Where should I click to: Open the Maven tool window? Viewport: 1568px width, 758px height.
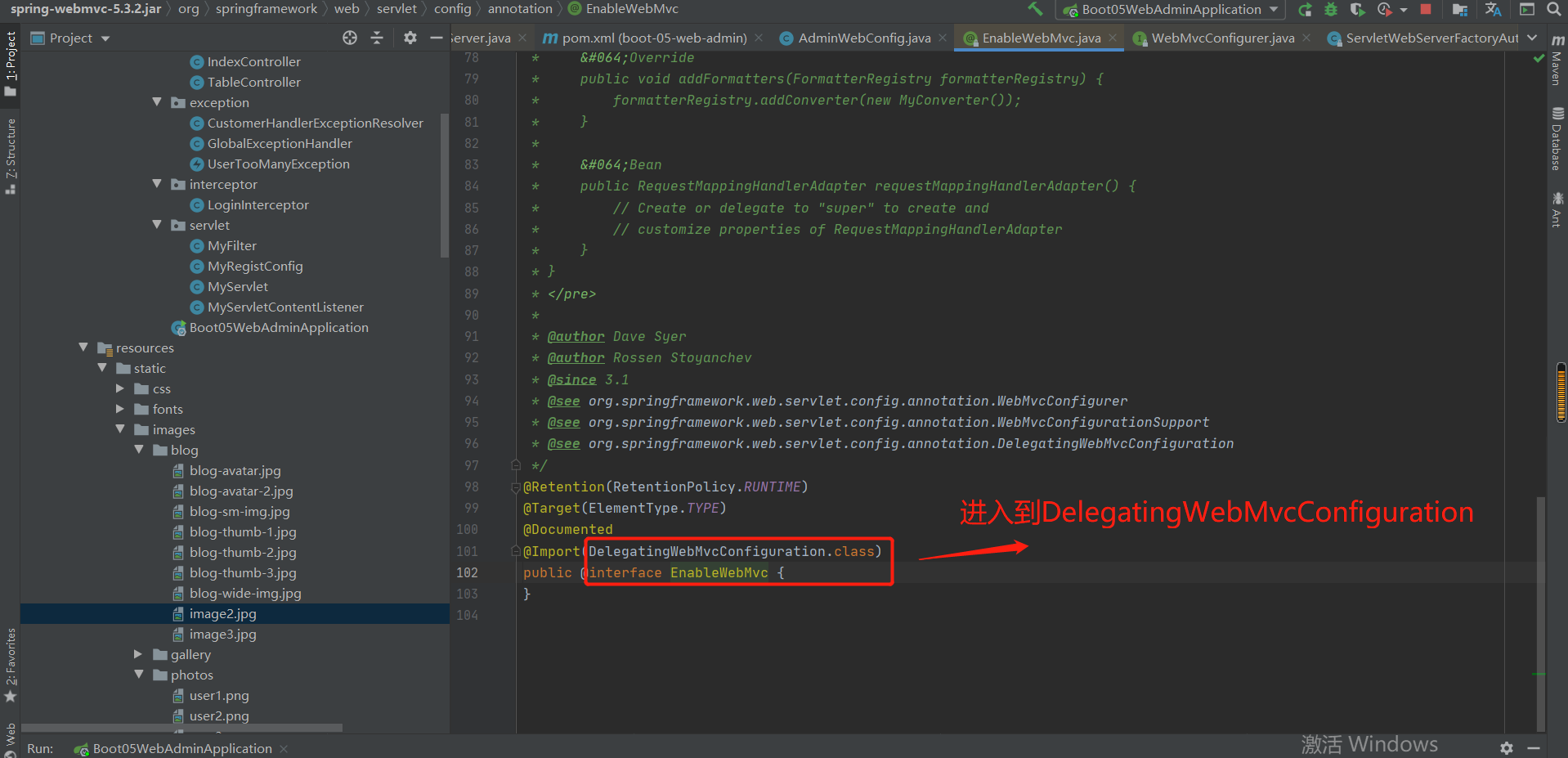pos(1557,60)
